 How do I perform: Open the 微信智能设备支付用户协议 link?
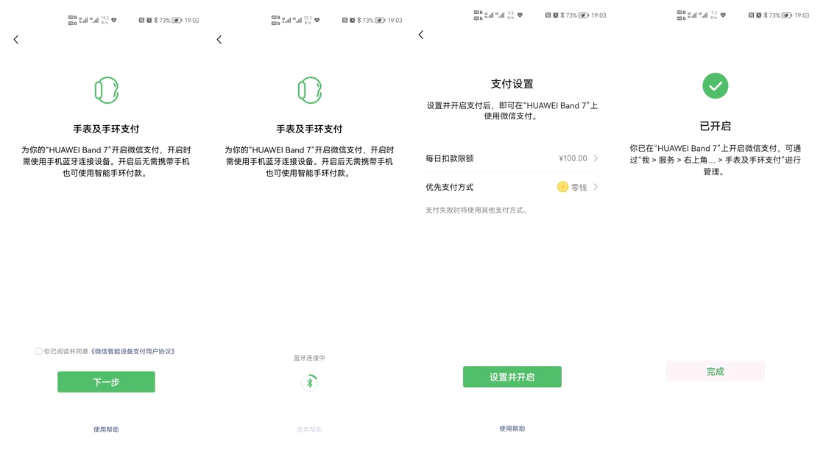[133, 351]
